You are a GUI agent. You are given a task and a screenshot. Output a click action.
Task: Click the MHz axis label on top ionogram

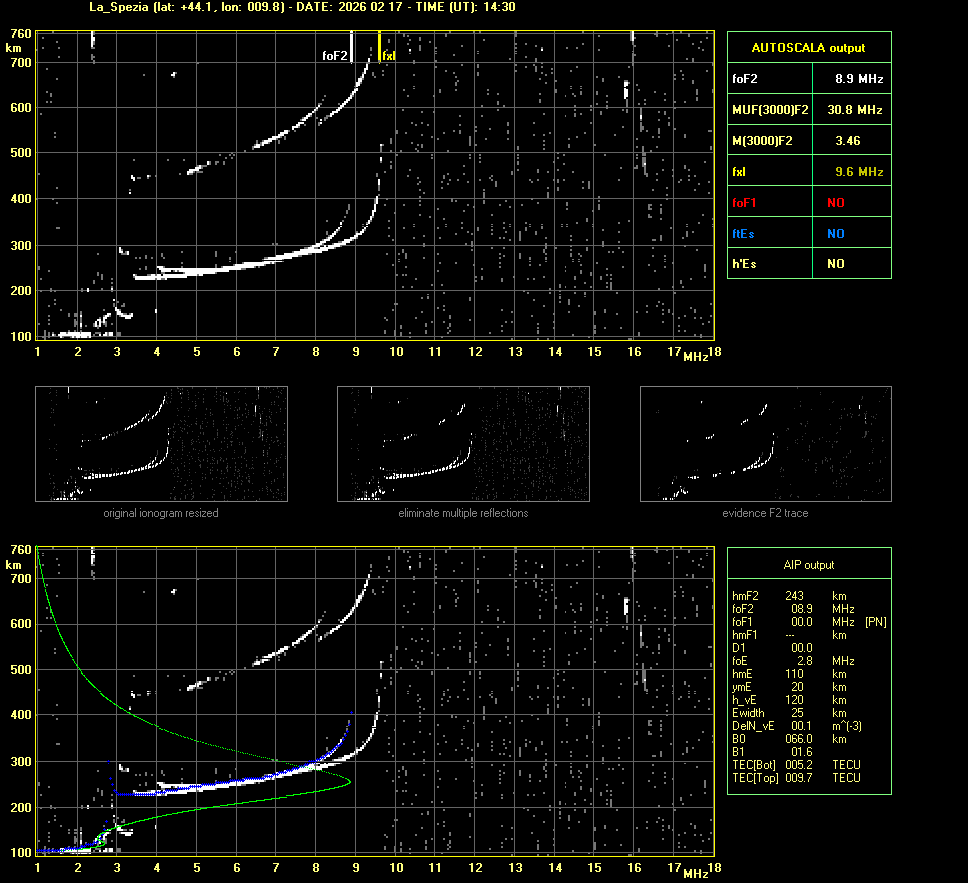[696, 357]
